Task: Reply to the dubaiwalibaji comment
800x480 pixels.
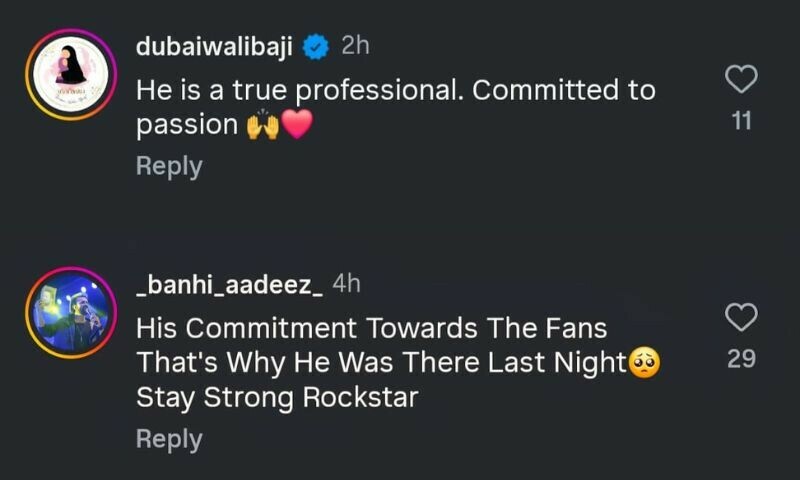Action: pos(169,166)
